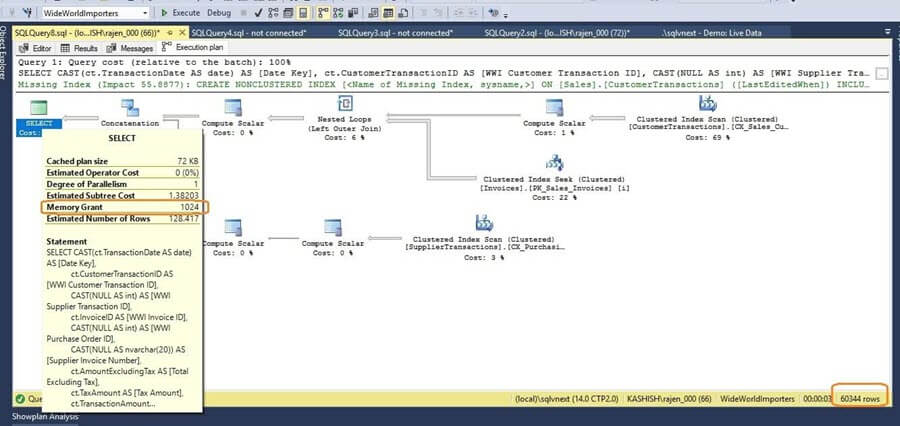This screenshot has width=900, height=426.
Task: Click the Change Connection toolbar icon
Action: pyautogui.click(x=27, y=13)
